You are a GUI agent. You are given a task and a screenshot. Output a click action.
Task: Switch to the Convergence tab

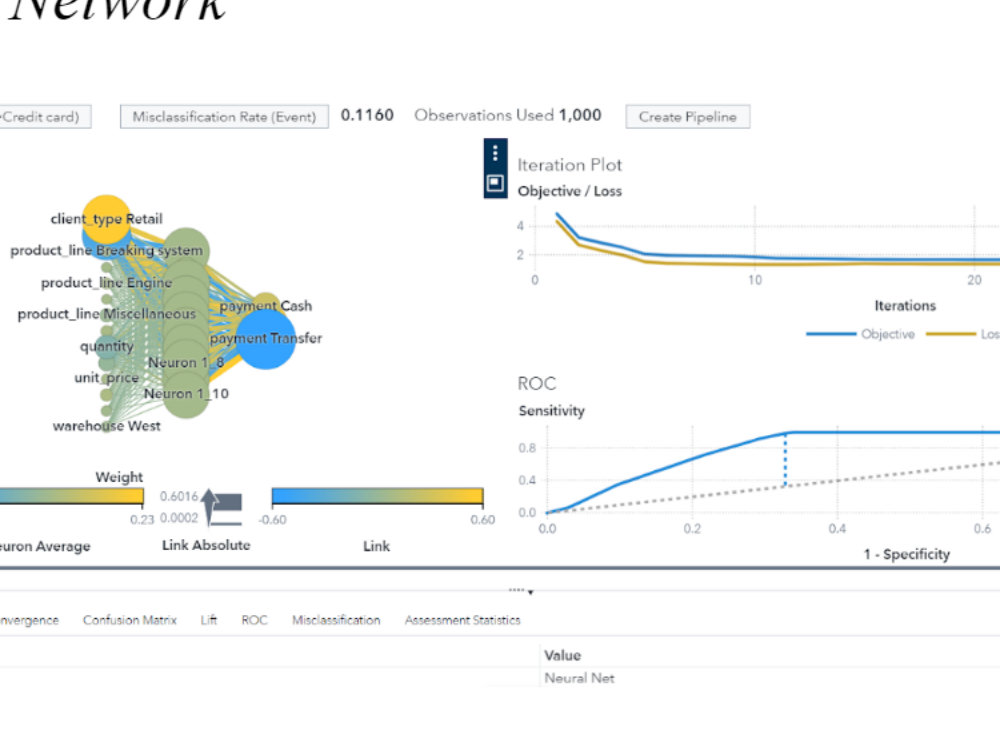(x=29, y=620)
